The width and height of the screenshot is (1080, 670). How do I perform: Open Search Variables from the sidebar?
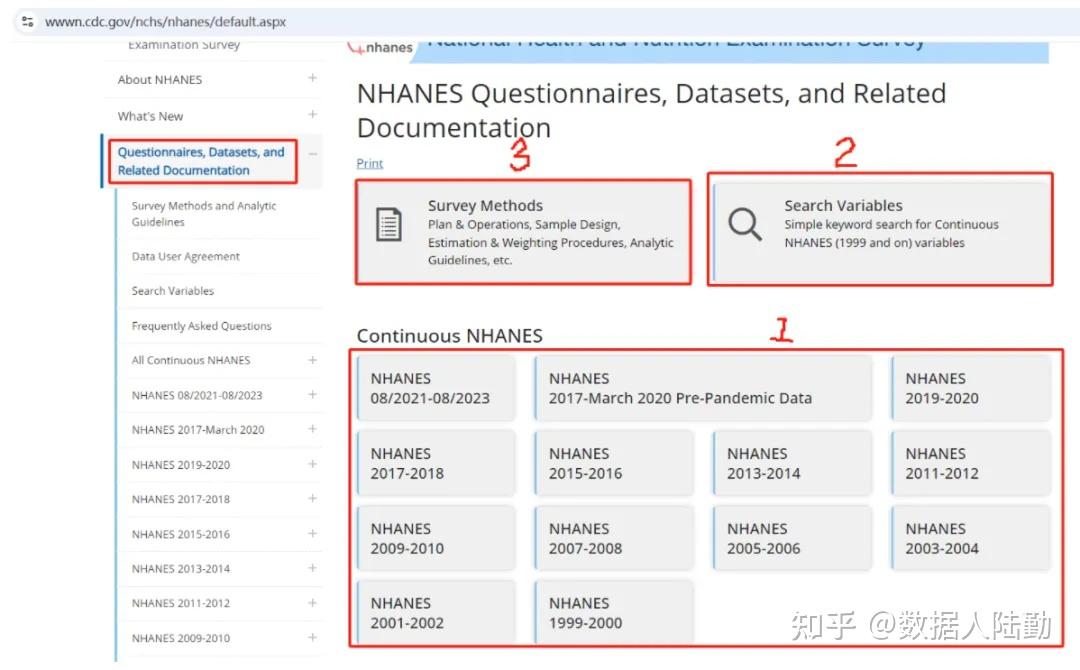pyautogui.click(x=175, y=290)
